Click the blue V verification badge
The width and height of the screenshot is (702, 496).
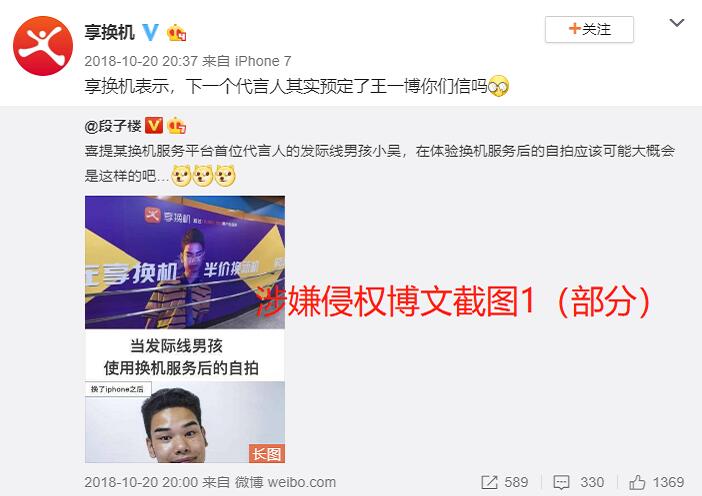(x=150, y=32)
